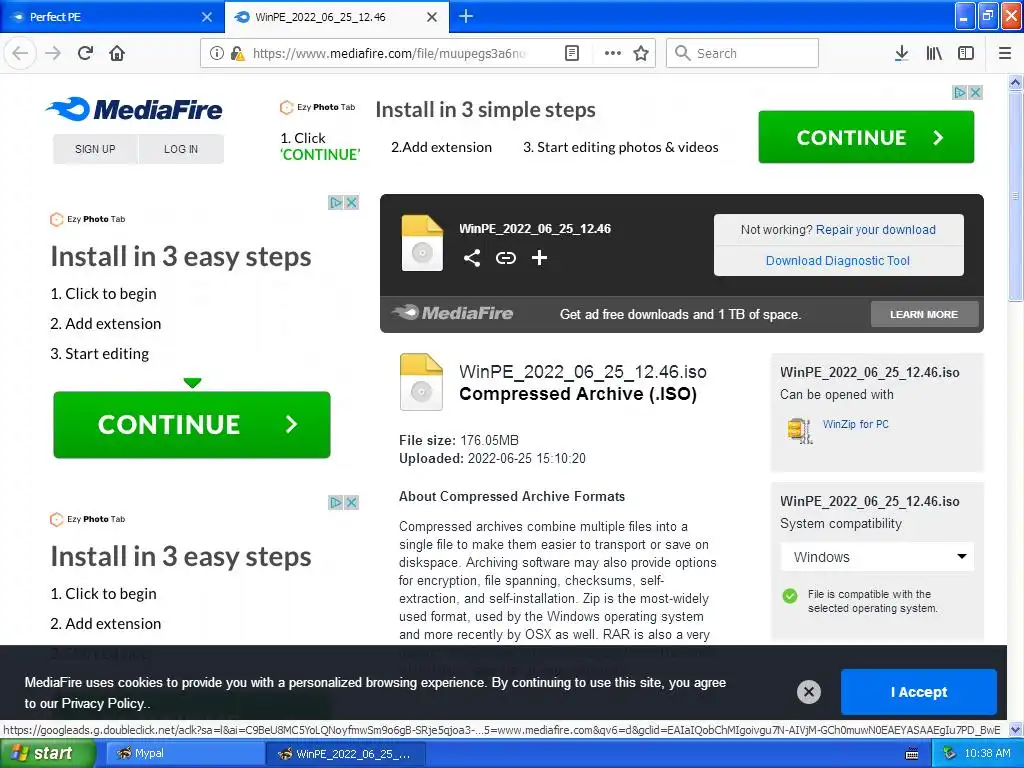Select WinPE_2022_06_25 taskbar window button
Viewport: 1024px width, 768px height.
(x=346, y=753)
